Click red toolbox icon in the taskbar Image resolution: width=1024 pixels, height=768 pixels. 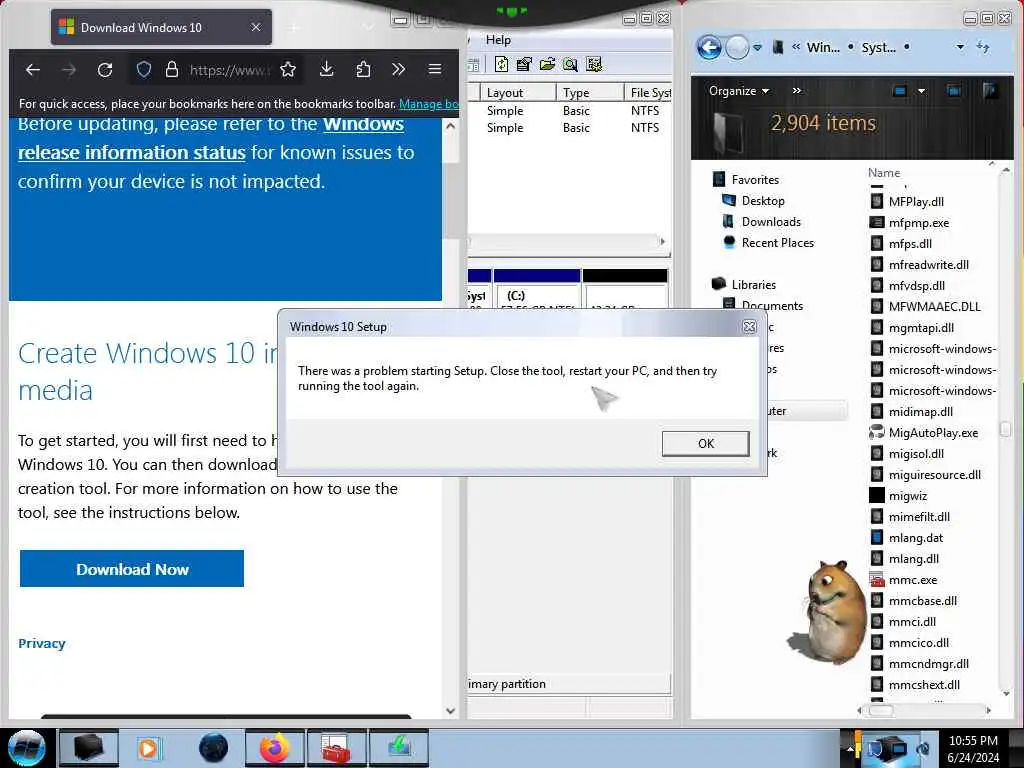[x=336, y=748]
